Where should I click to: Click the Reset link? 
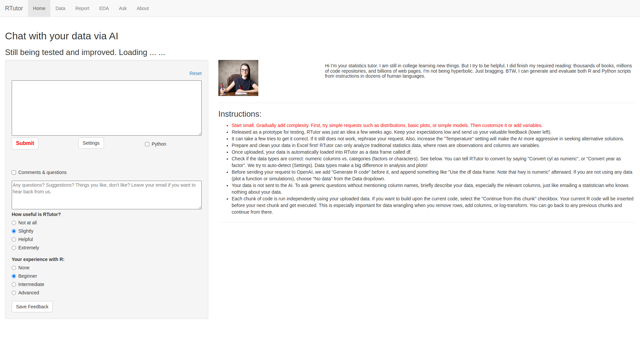coord(196,73)
